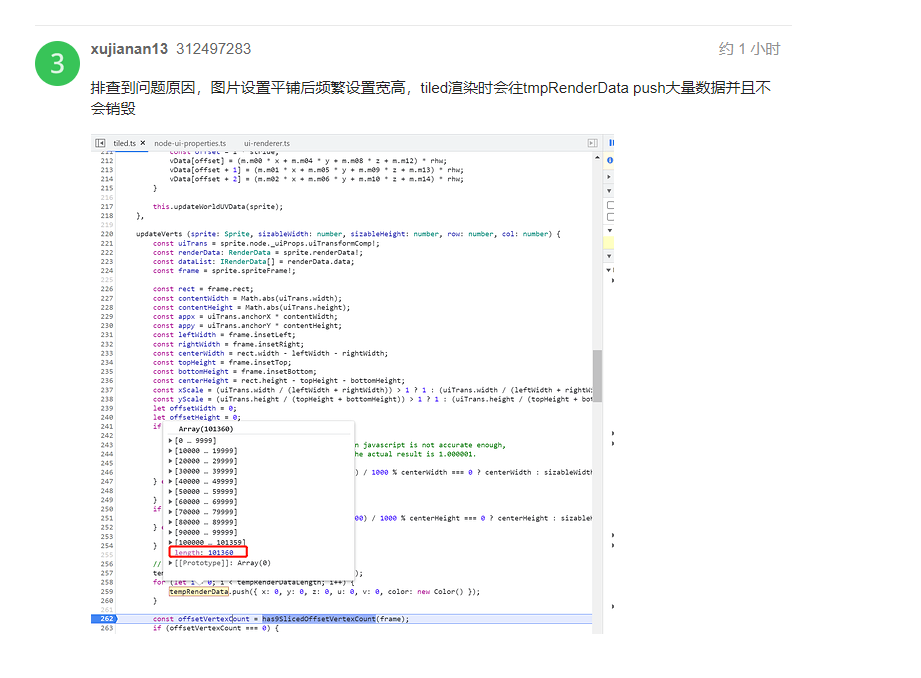Click the split editor icon left of tab bar
The image size is (921, 678).
click(99, 142)
